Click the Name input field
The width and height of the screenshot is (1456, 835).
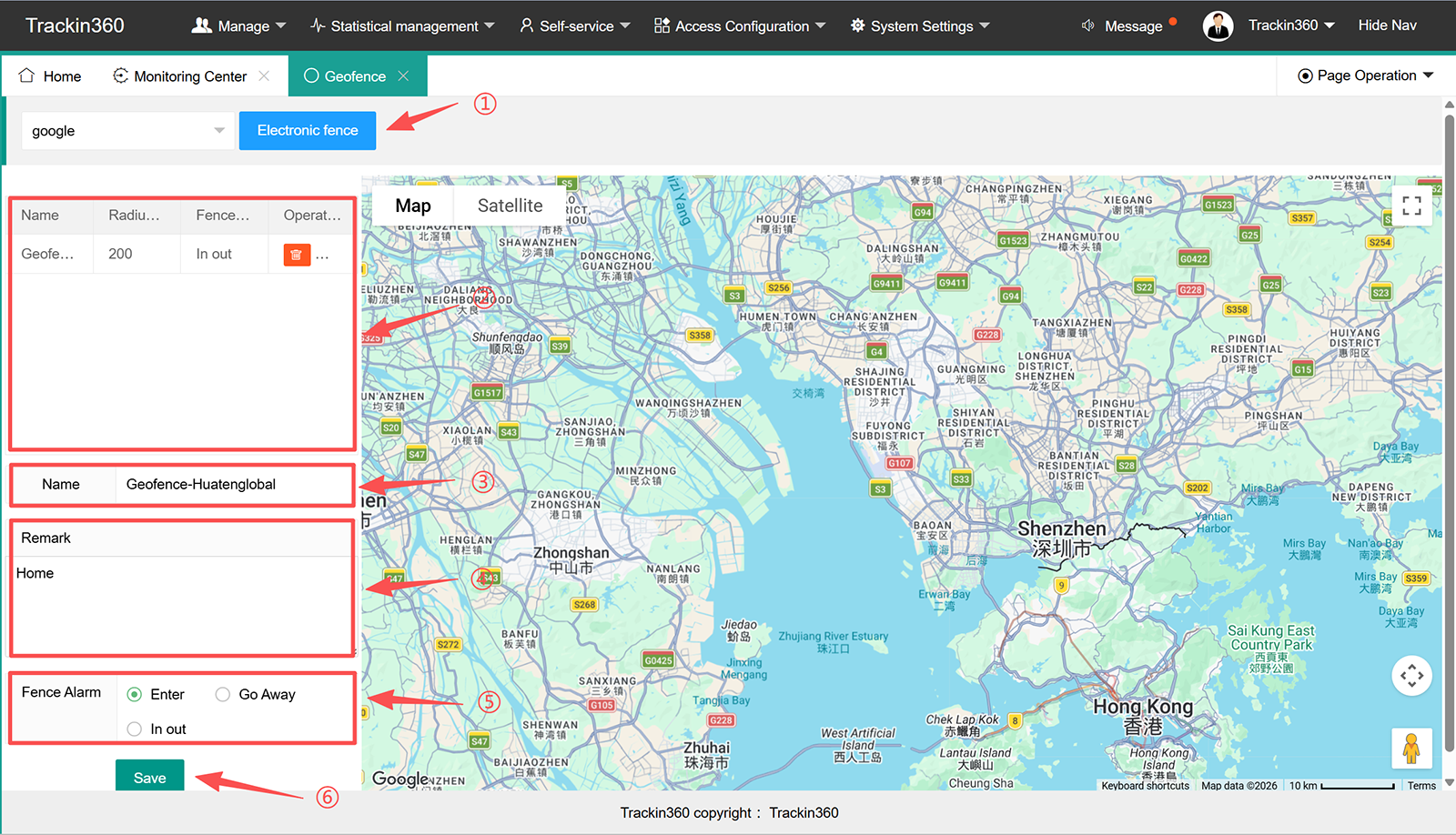point(234,484)
